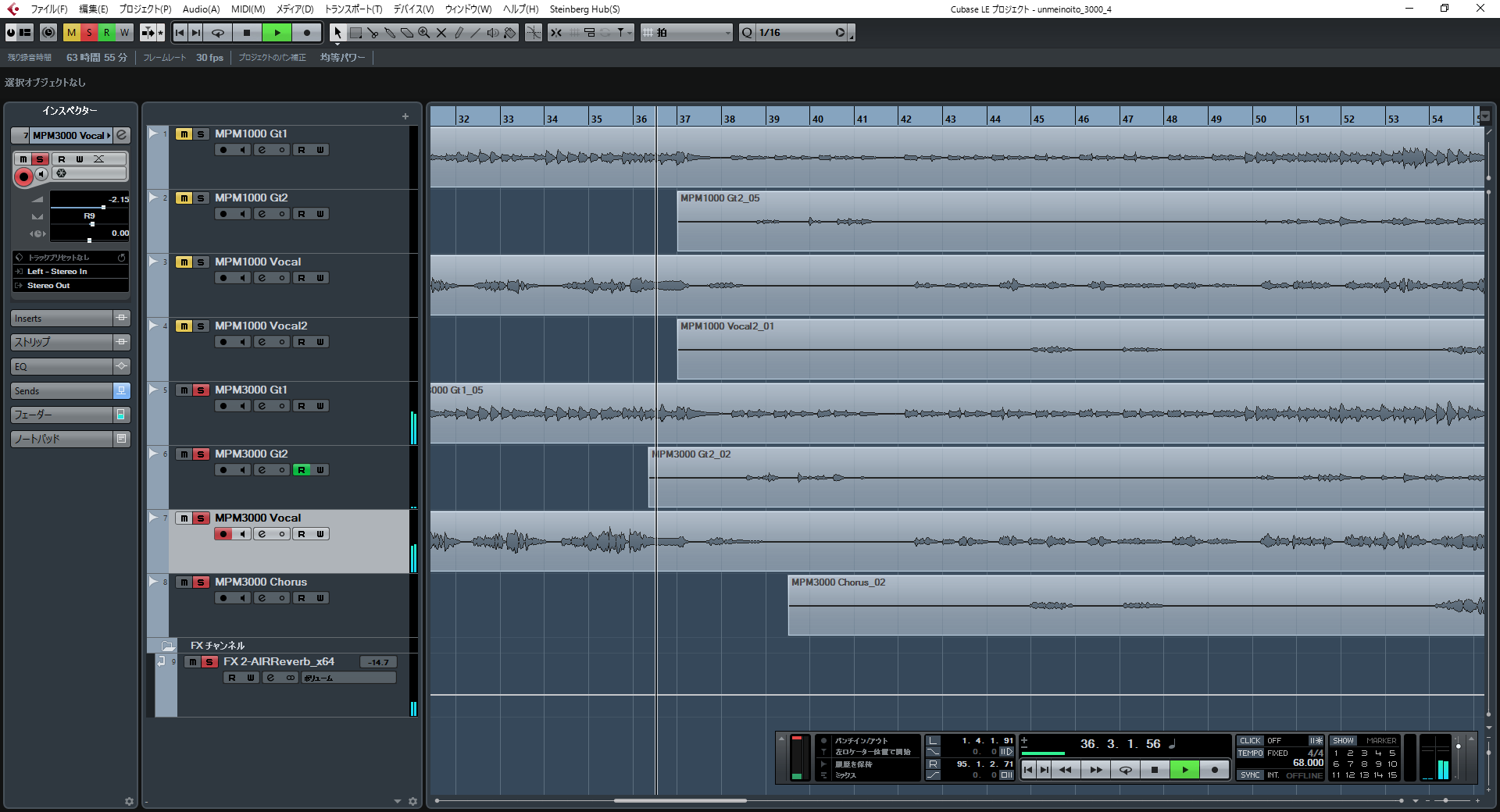Screen dimensions: 1500x812
Task: Open the grid type 拍 dropdown
Action: (x=687, y=33)
